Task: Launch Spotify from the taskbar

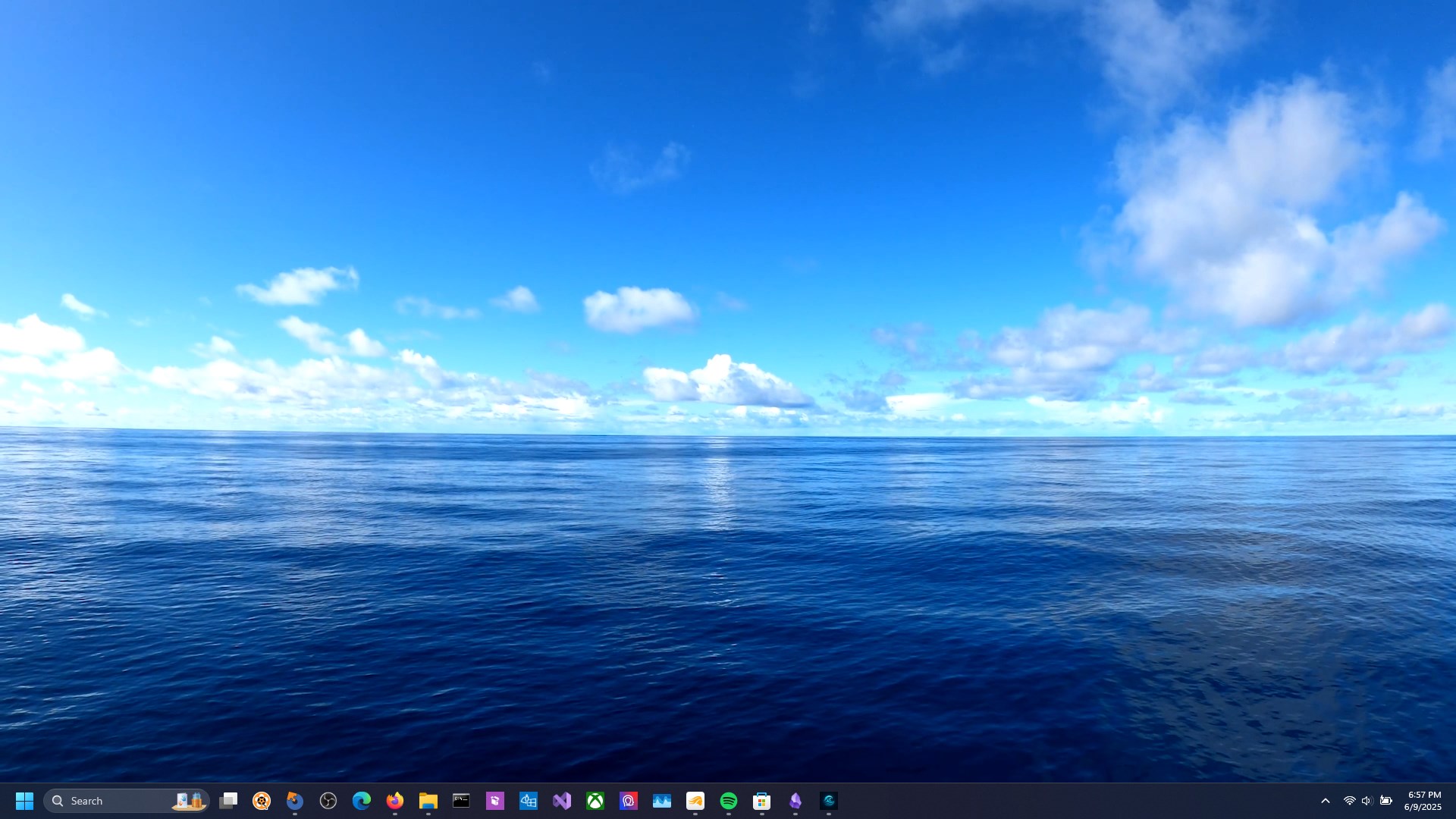Action: point(729,801)
